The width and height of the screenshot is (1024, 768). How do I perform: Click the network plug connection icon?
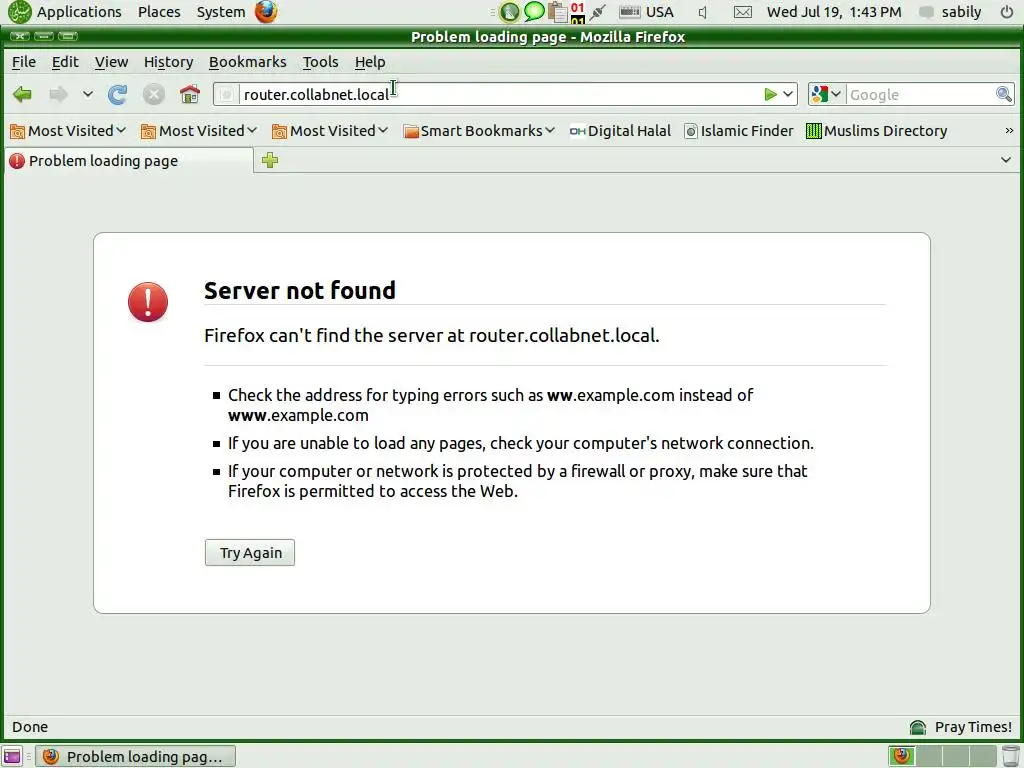click(598, 12)
